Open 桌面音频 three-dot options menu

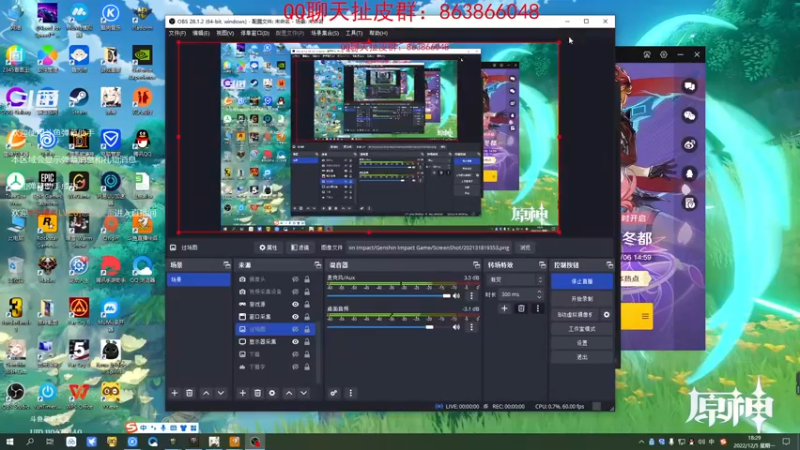pos(471,327)
